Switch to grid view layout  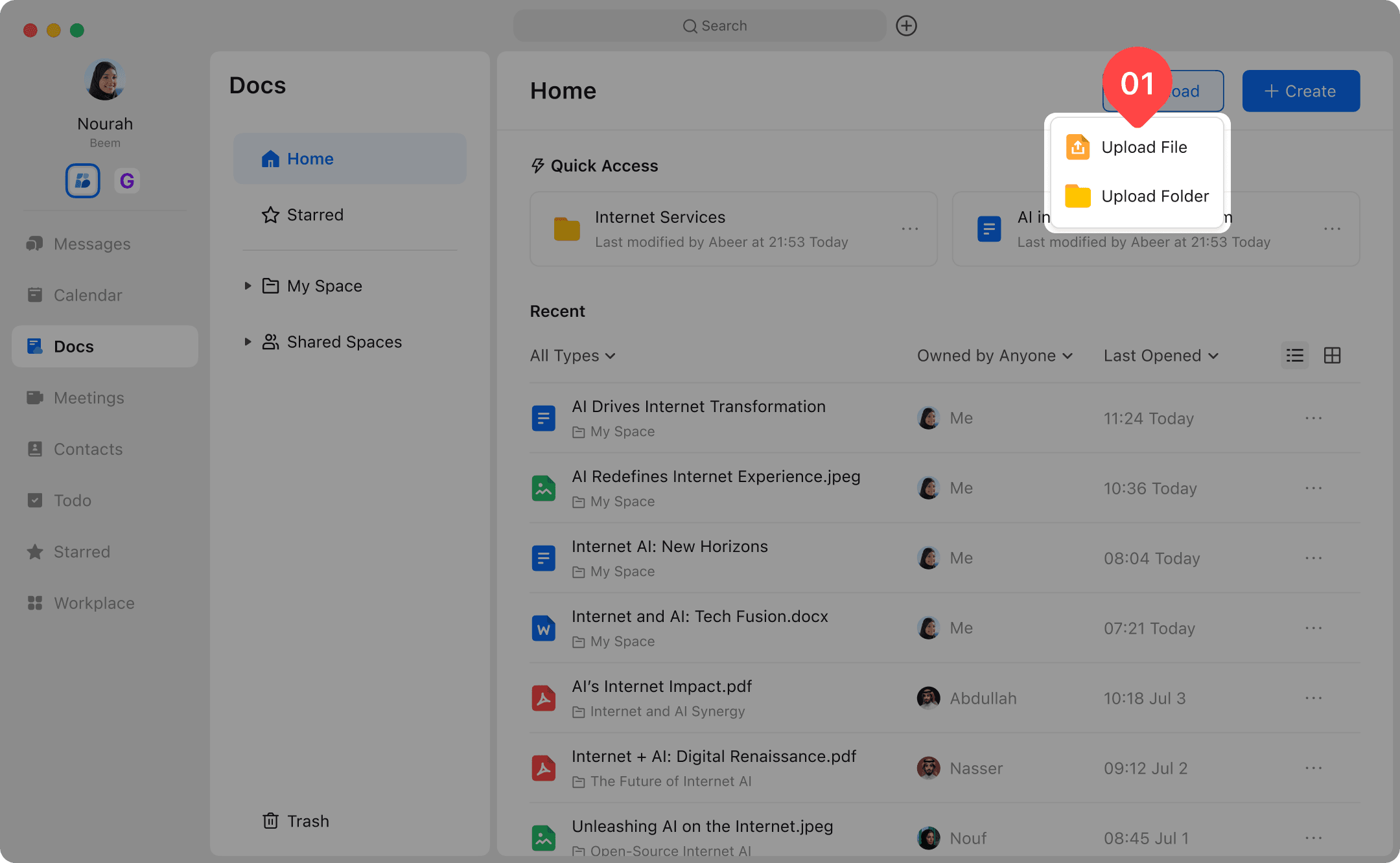coord(1332,356)
